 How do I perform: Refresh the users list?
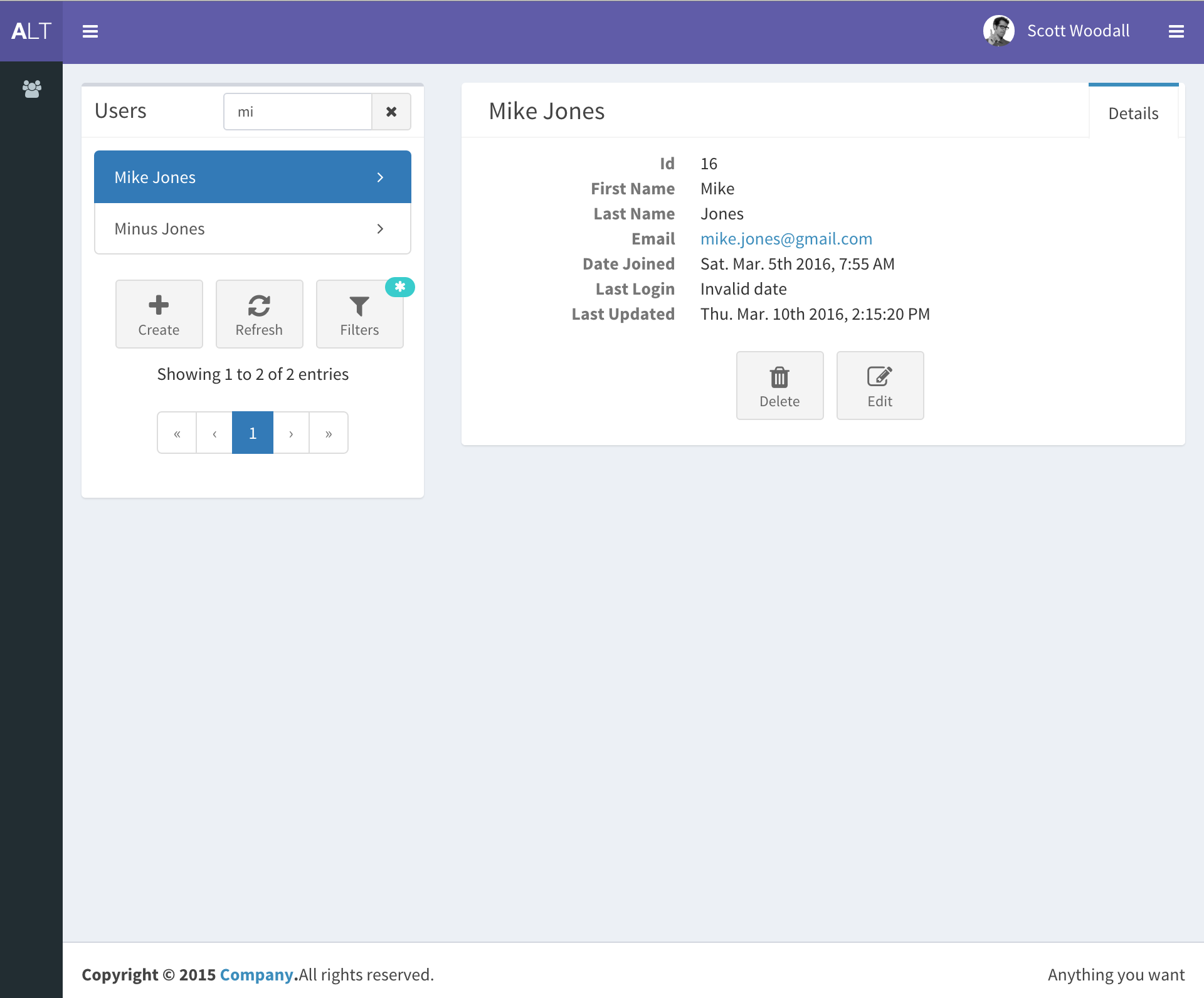(259, 314)
